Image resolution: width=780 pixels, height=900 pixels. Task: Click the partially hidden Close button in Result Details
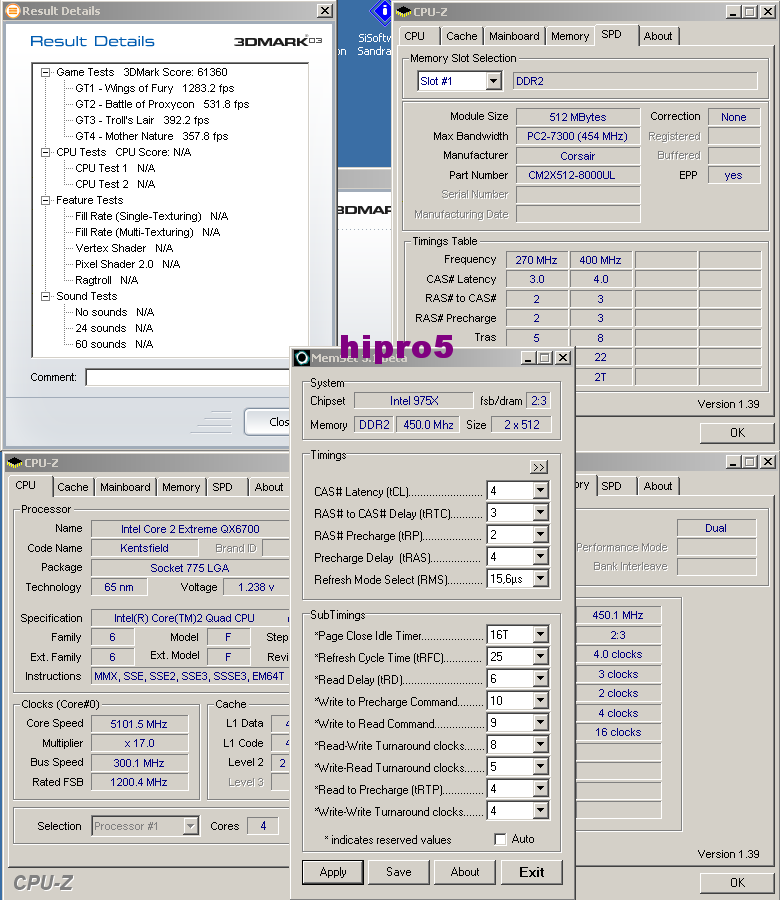click(x=267, y=422)
